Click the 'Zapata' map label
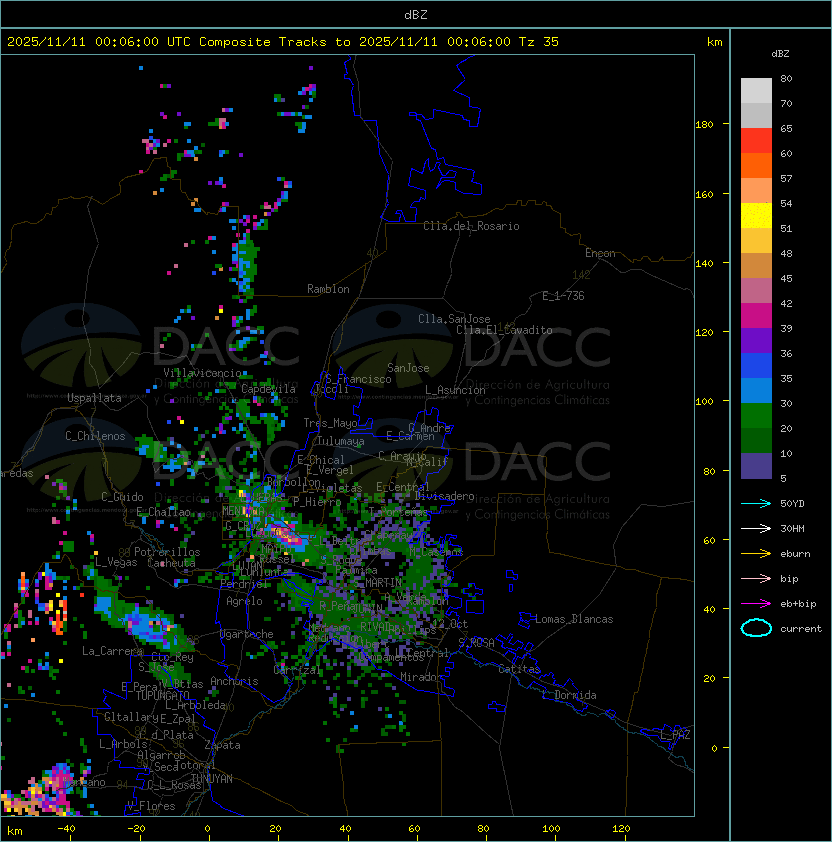Screen dimensions: 832x842 pos(222,745)
